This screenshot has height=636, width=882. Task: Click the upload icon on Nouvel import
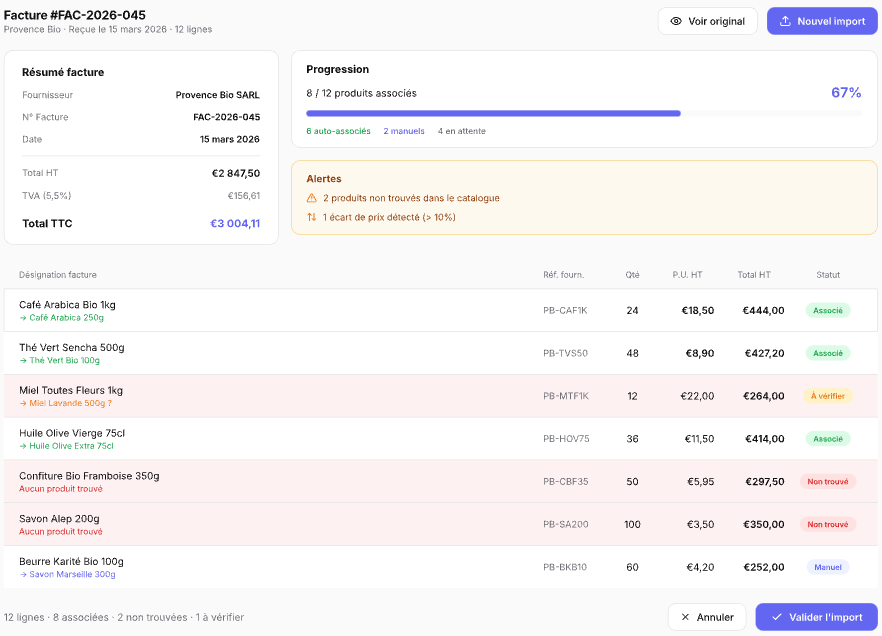[x=786, y=20]
